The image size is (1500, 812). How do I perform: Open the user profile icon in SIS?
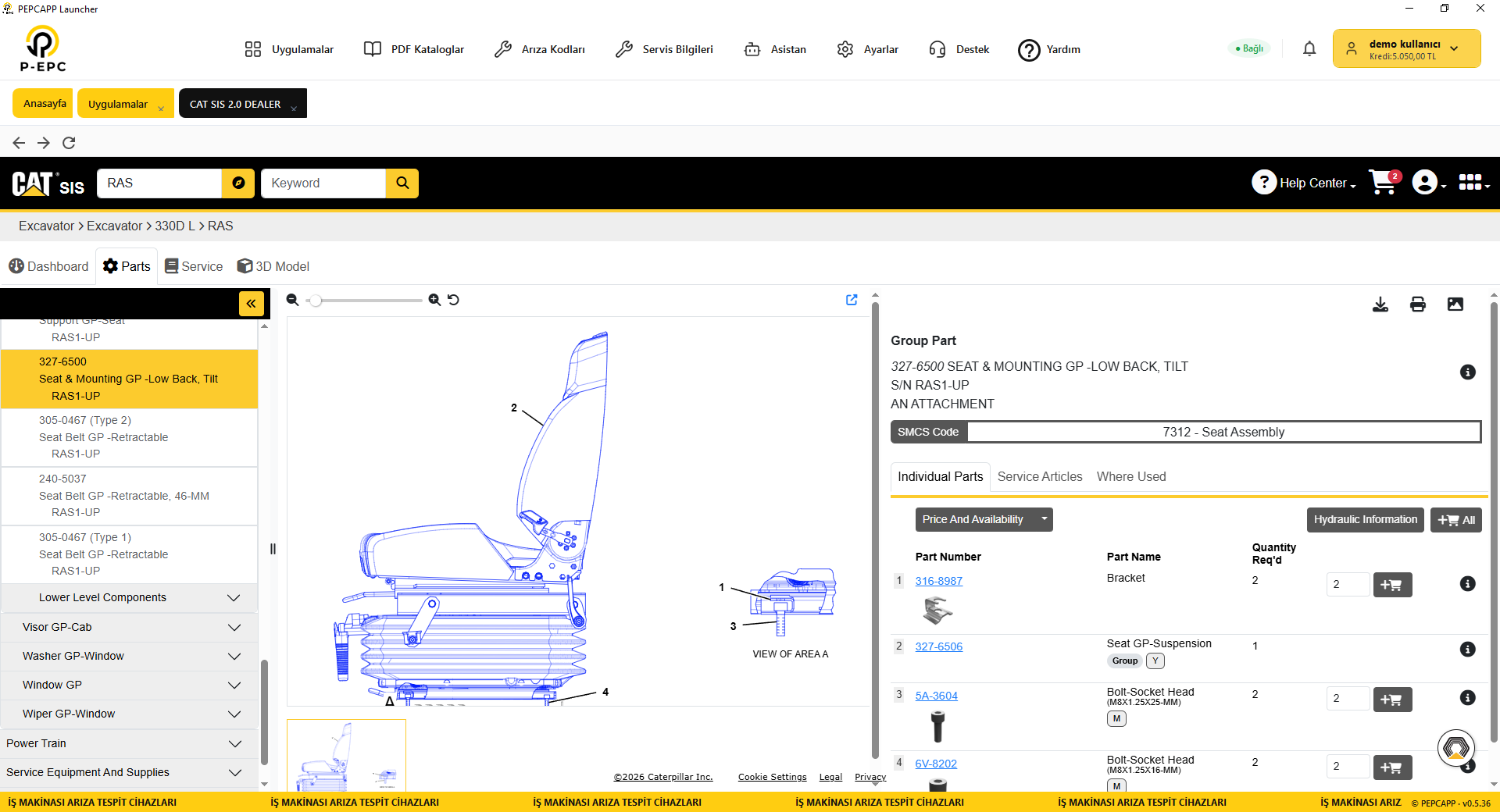click(x=1428, y=183)
